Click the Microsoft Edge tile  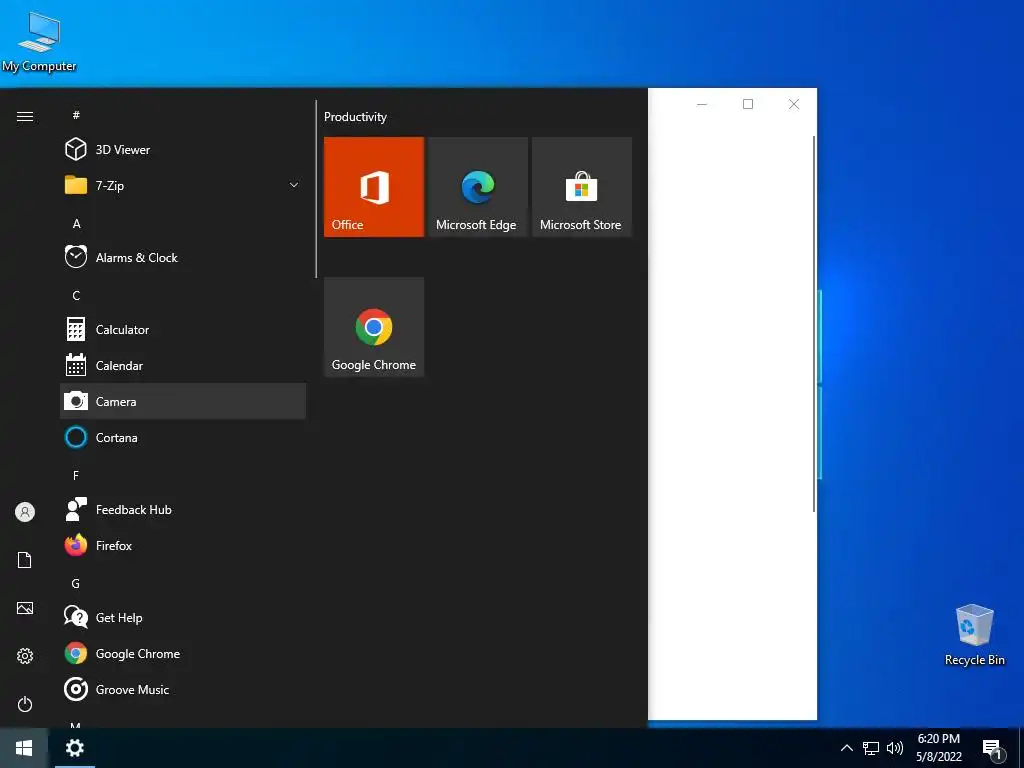coord(478,187)
